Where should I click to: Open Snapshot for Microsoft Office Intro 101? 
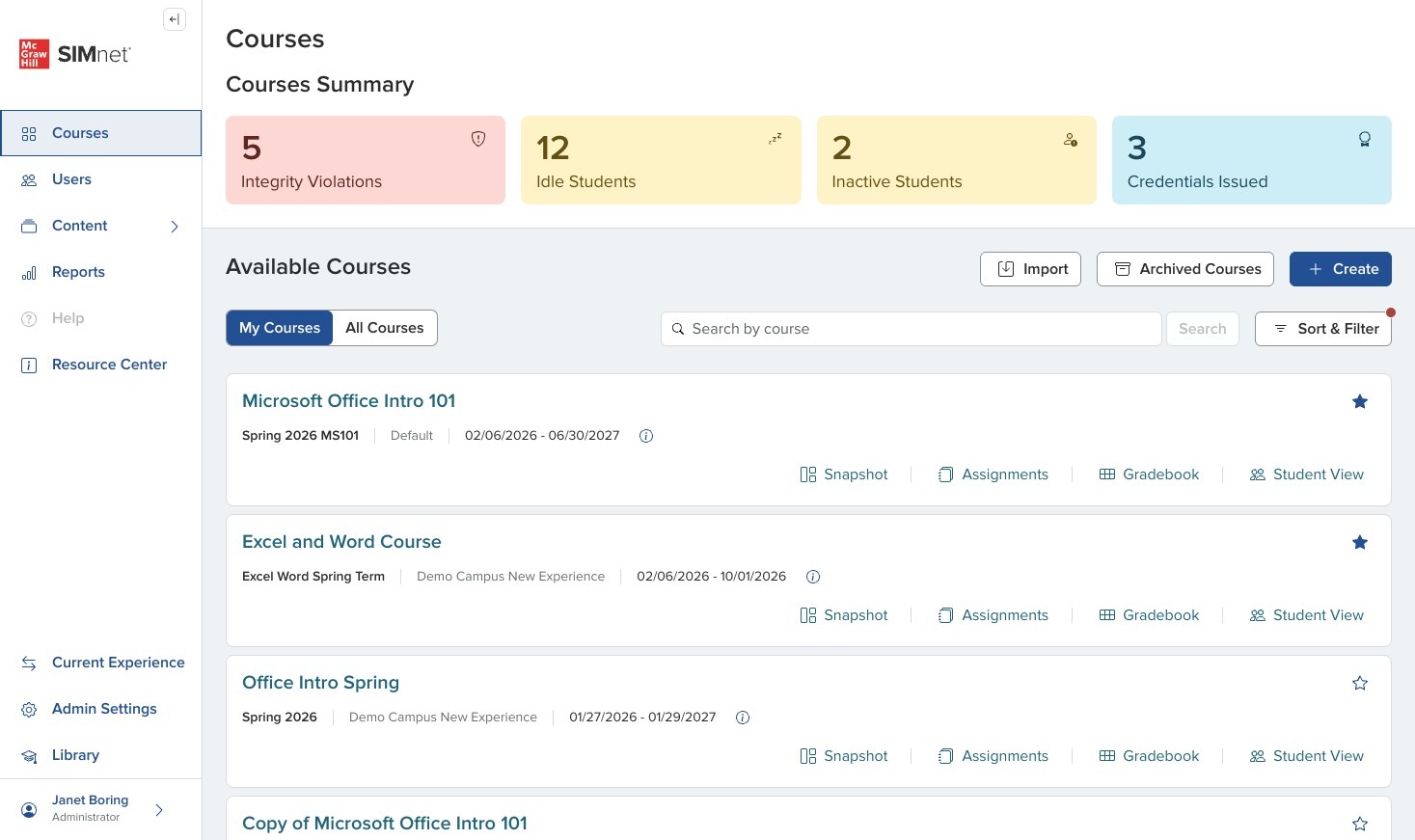pyautogui.click(x=844, y=474)
